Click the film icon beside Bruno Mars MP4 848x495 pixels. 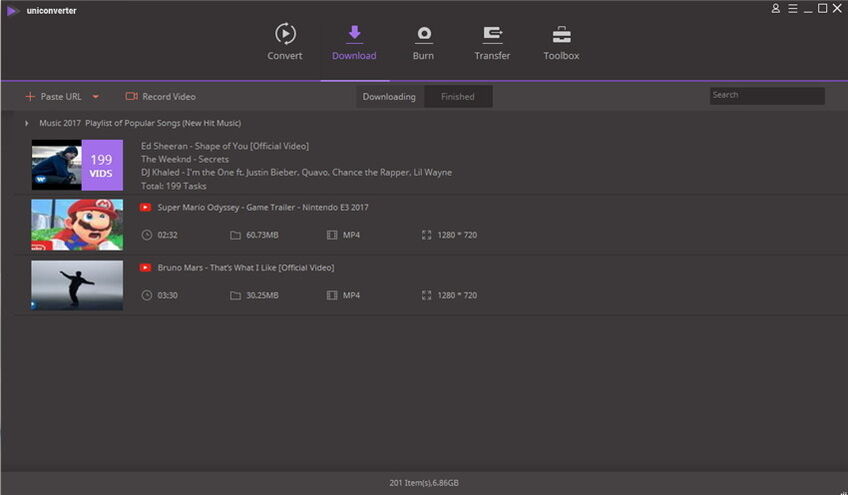pyautogui.click(x=332, y=295)
